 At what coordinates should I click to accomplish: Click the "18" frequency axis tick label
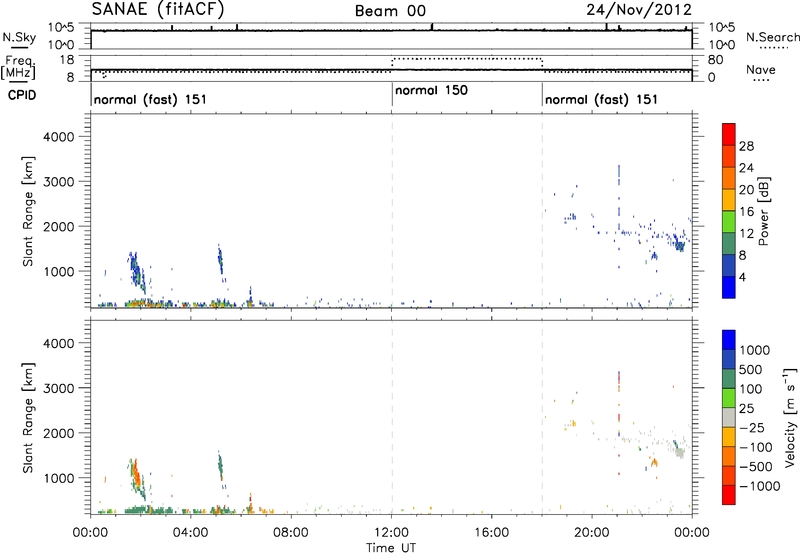(x=67, y=60)
